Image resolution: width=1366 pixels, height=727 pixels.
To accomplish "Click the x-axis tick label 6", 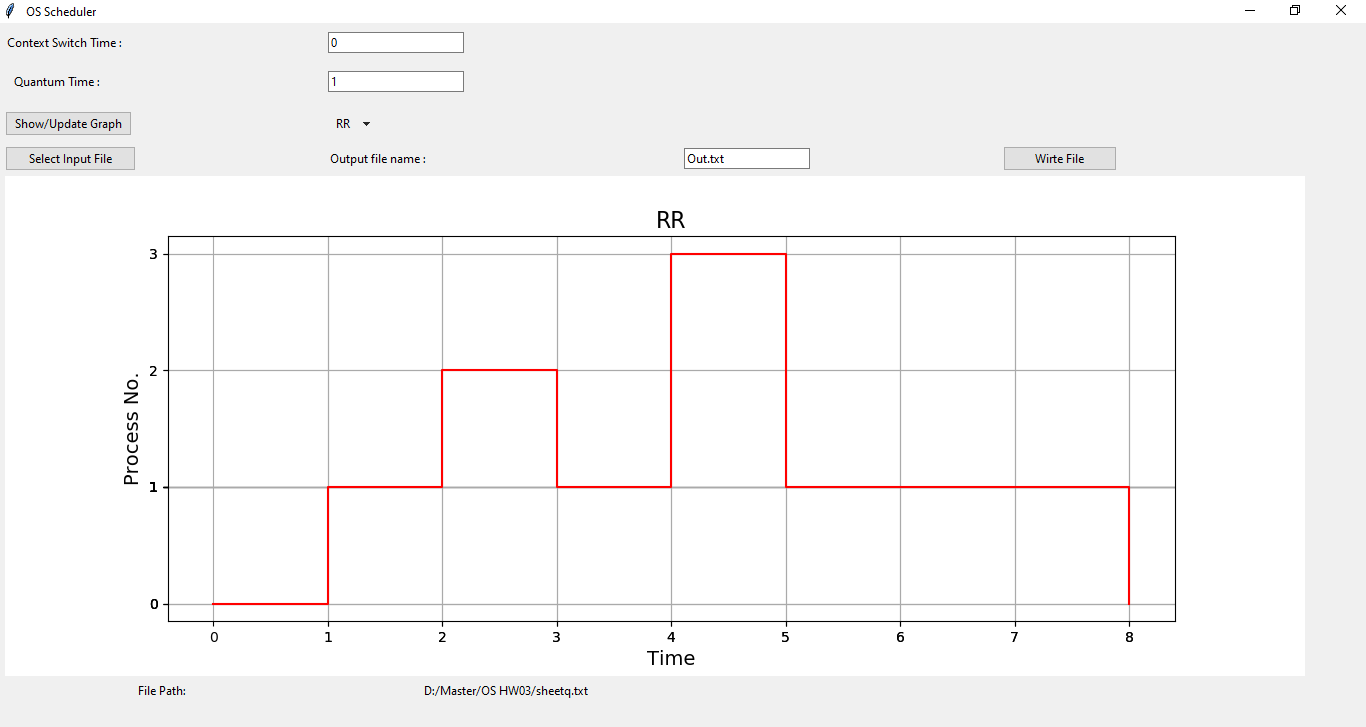I will coord(900,636).
